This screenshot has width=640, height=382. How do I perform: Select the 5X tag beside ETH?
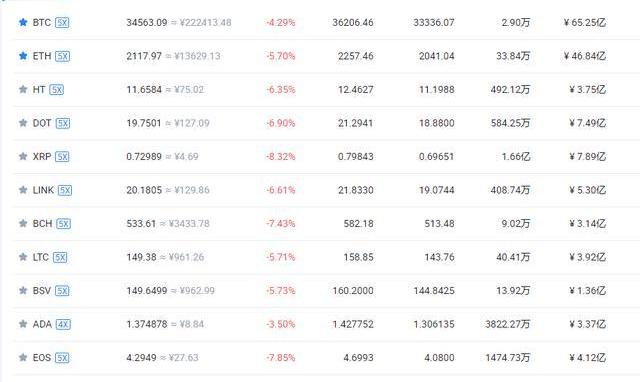point(62,56)
